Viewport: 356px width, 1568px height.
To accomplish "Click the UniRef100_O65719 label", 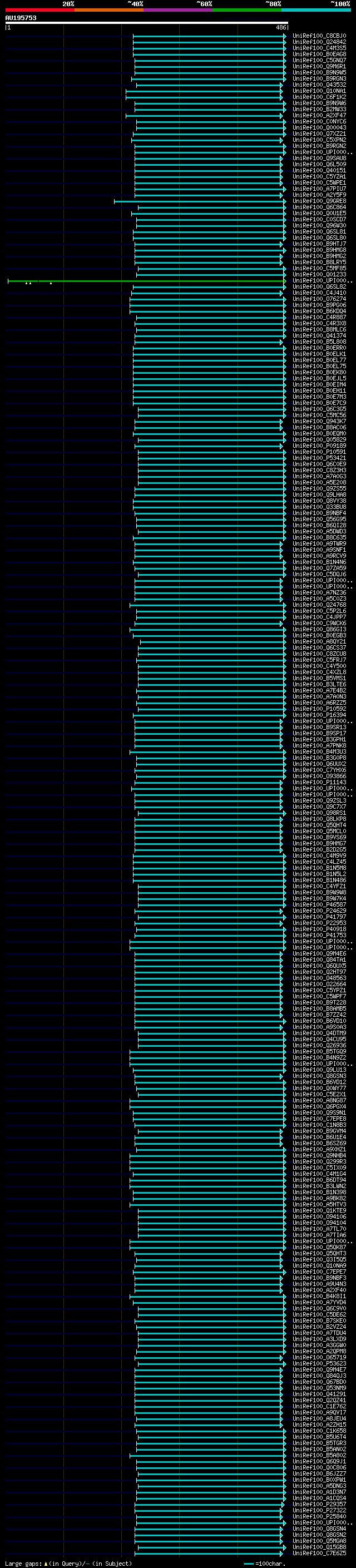I will click(319, 1357).
